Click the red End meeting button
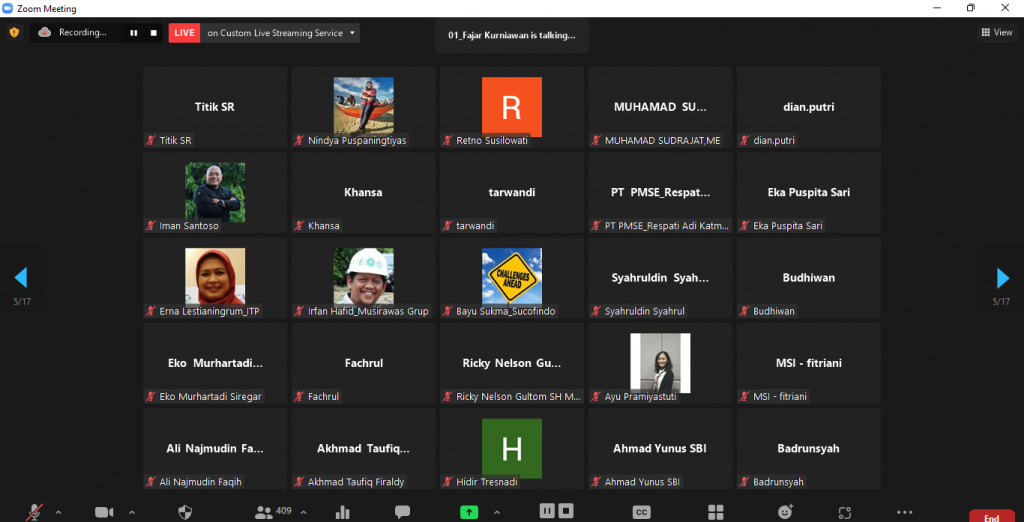The width and height of the screenshot is (1024, 522). [990, 516]
